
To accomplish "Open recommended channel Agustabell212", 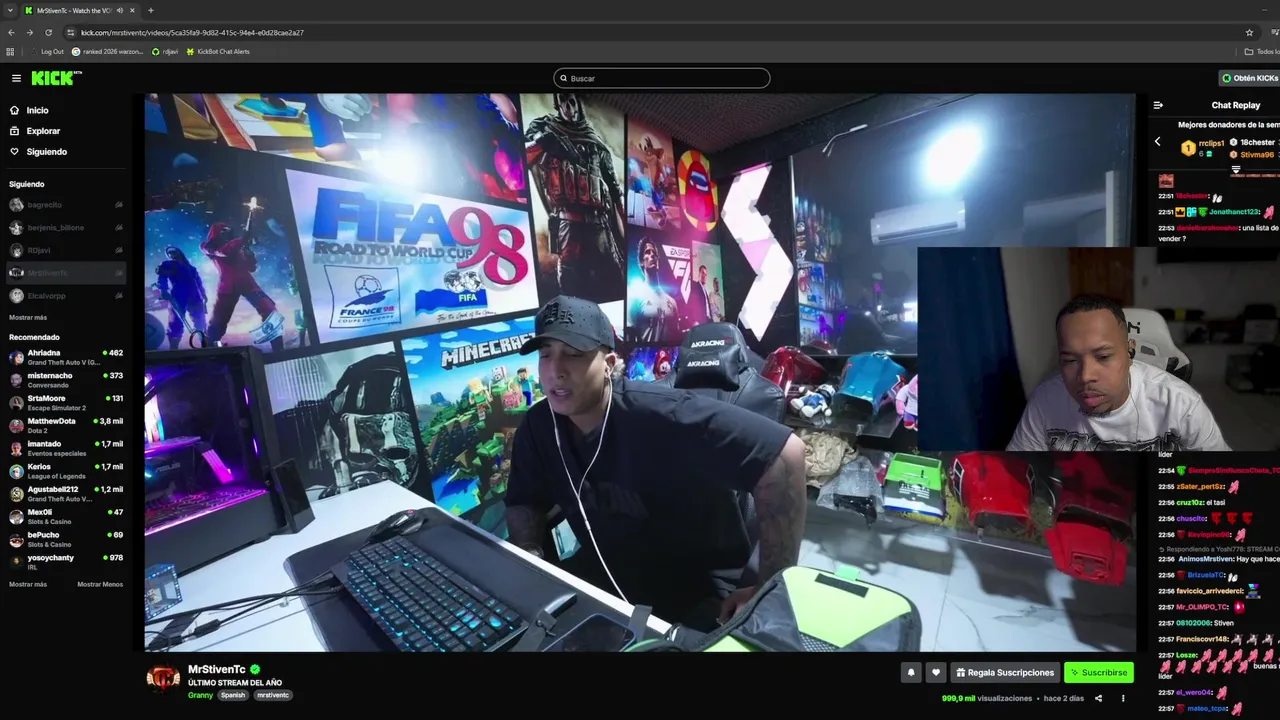I will click(x=64, y=494).
